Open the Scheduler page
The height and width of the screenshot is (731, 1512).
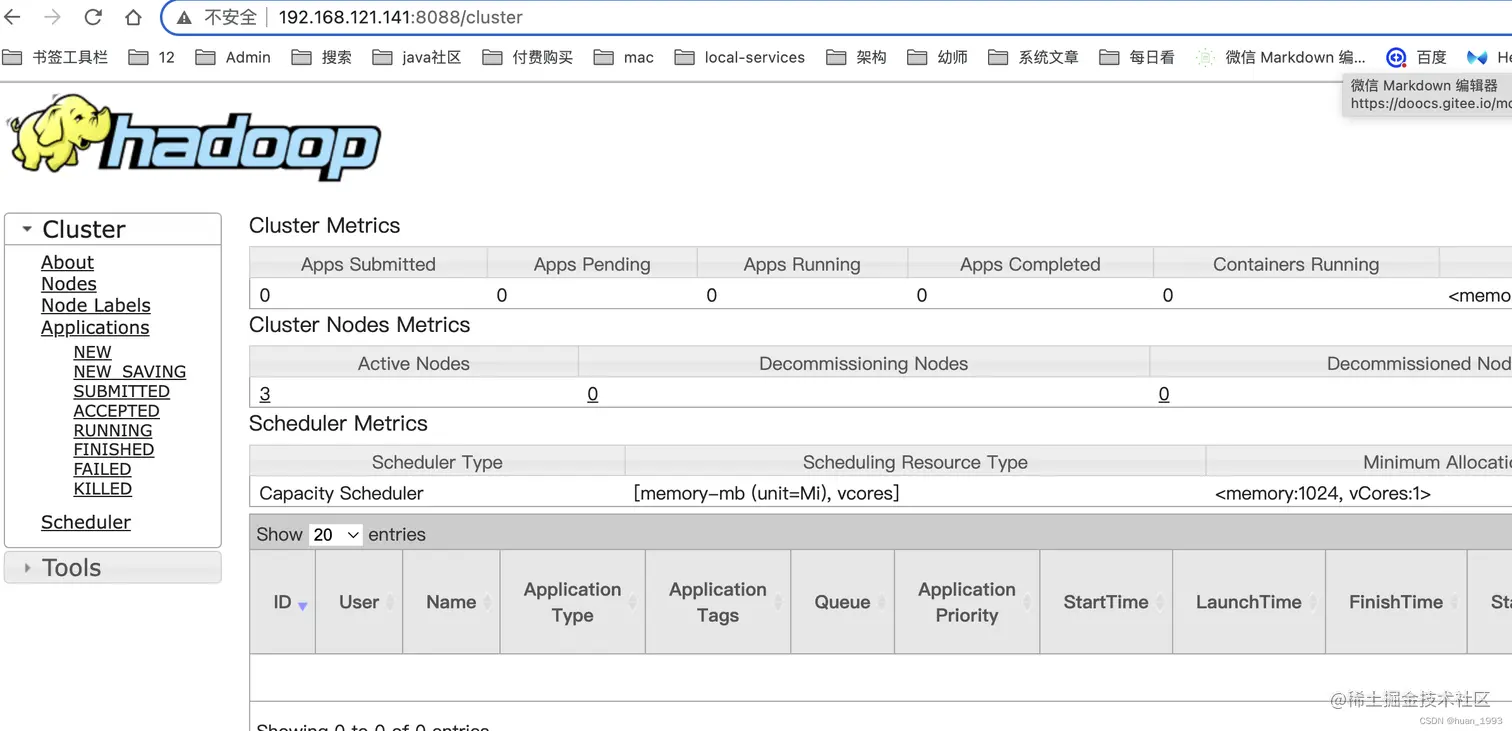coord(86,521)
